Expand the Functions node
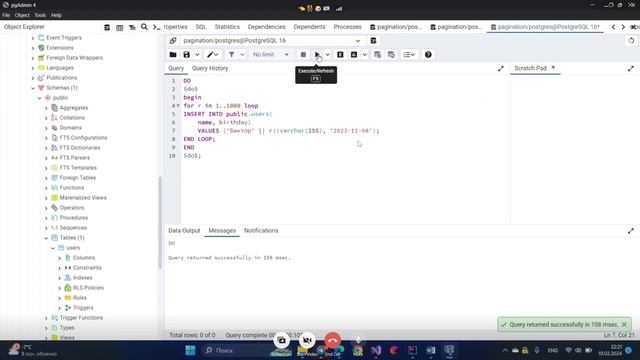Viewport: 640px width, 360px height. [46, 188]
